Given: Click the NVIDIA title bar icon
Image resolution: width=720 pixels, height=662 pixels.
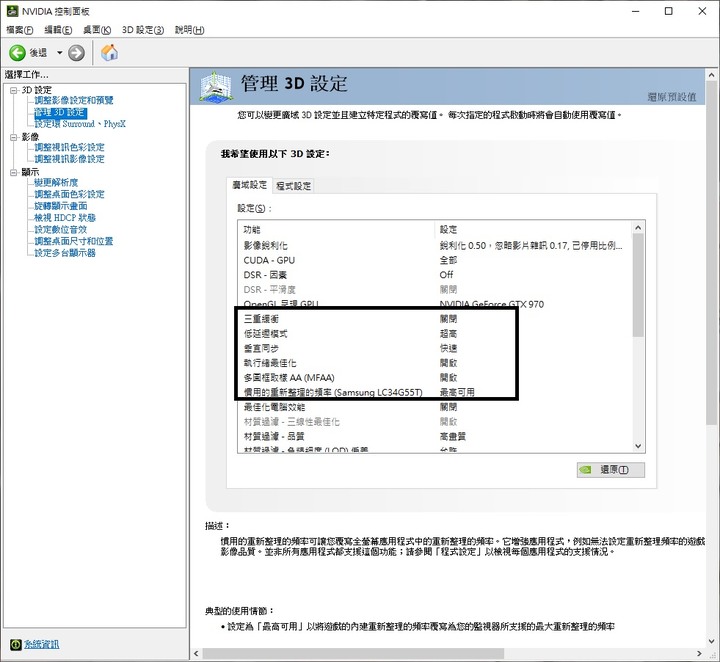Looking at the screenshot, I should (12, 11).
